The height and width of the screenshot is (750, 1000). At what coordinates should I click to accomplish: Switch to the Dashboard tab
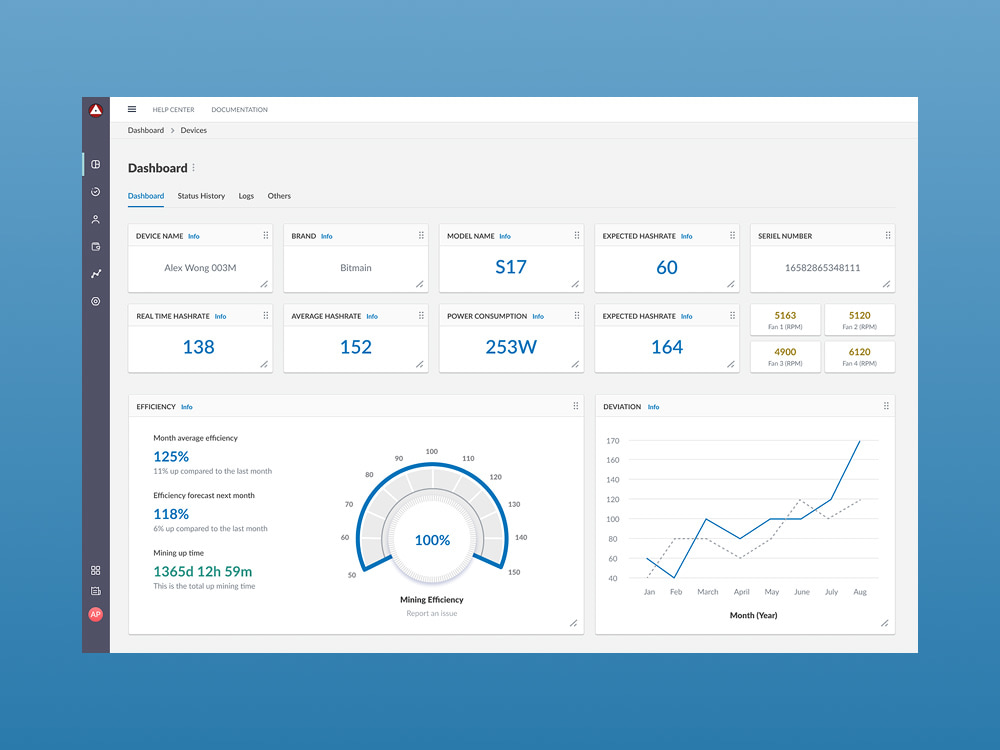146,196
